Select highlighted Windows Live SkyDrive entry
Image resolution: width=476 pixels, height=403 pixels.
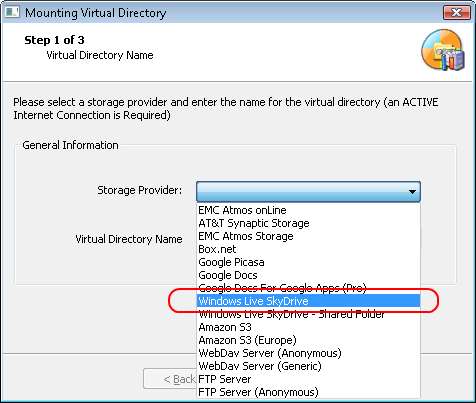point(308,301)
